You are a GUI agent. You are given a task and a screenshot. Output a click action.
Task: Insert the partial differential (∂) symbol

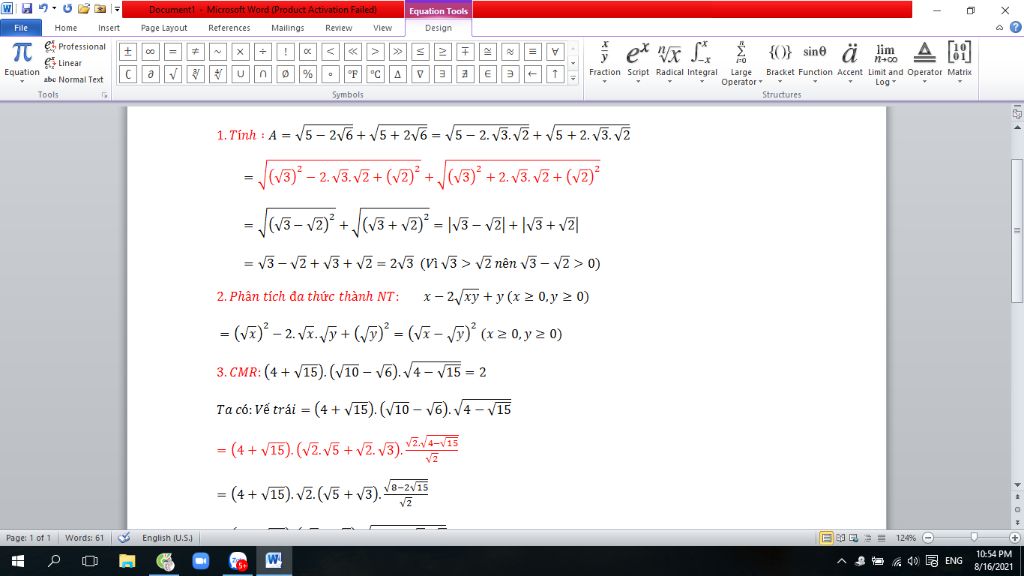[x=150, y=74]
